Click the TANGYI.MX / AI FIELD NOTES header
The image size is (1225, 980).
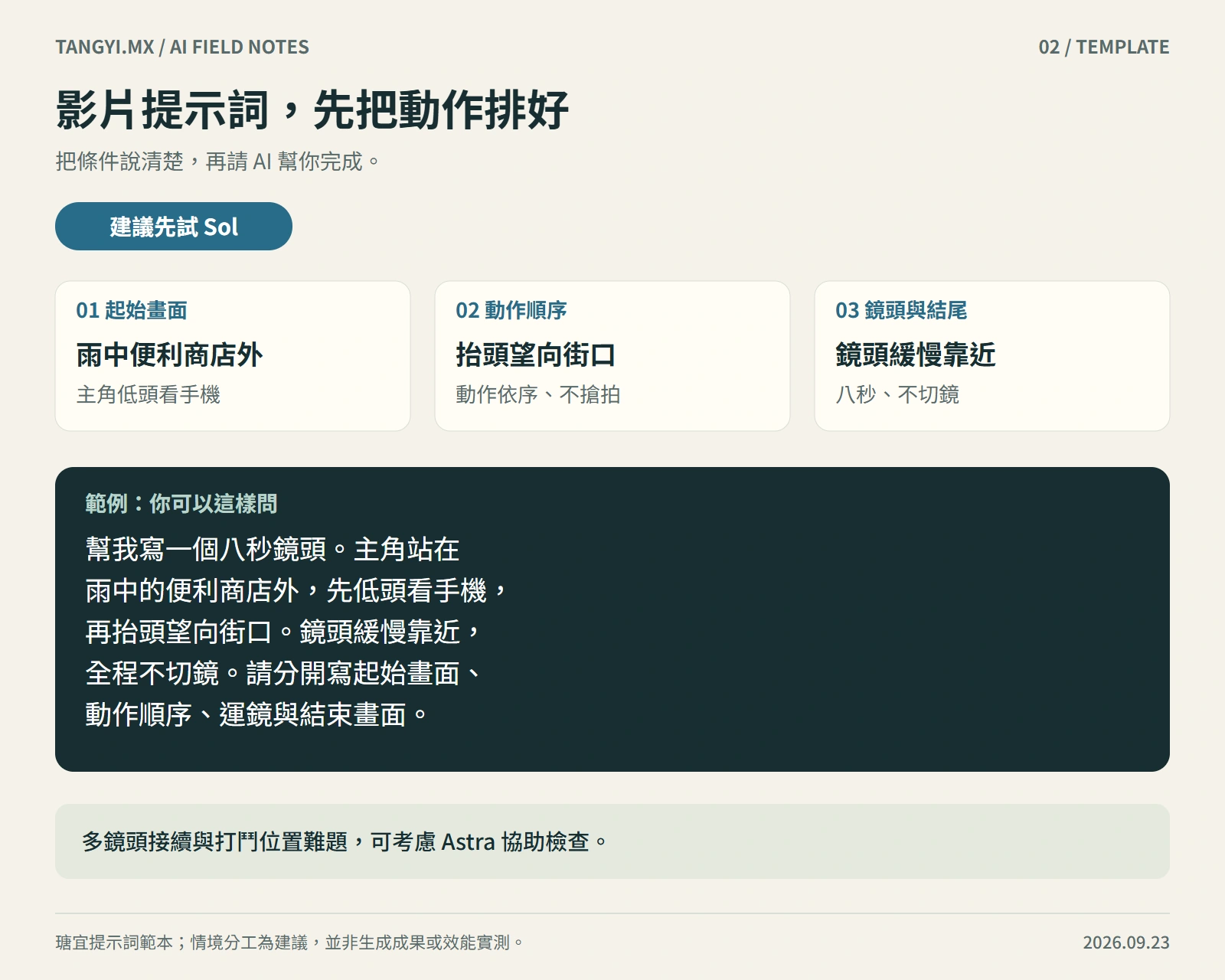(182, 47)
